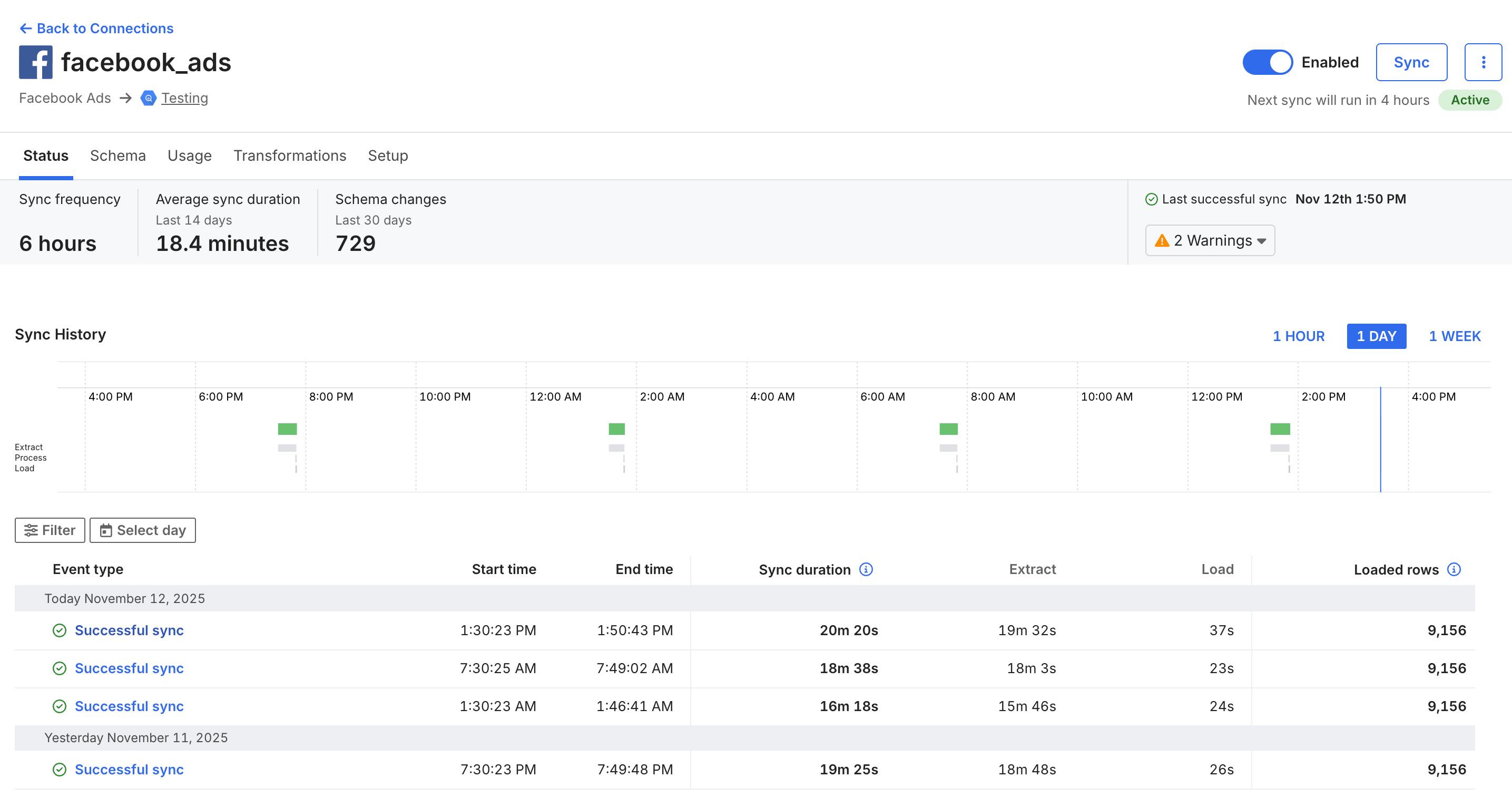Click the Facebook logo icon
Image resolution: width=1512 pixels, height=797 pixels.
click(35, 62)
